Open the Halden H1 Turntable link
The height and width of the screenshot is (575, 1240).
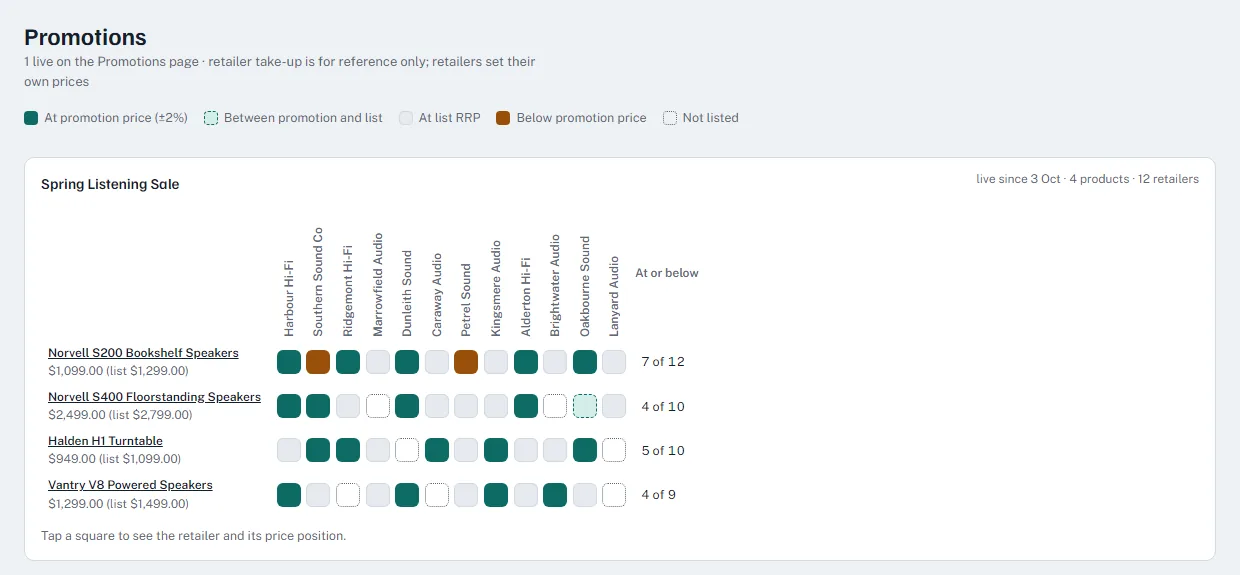[105, 441]
